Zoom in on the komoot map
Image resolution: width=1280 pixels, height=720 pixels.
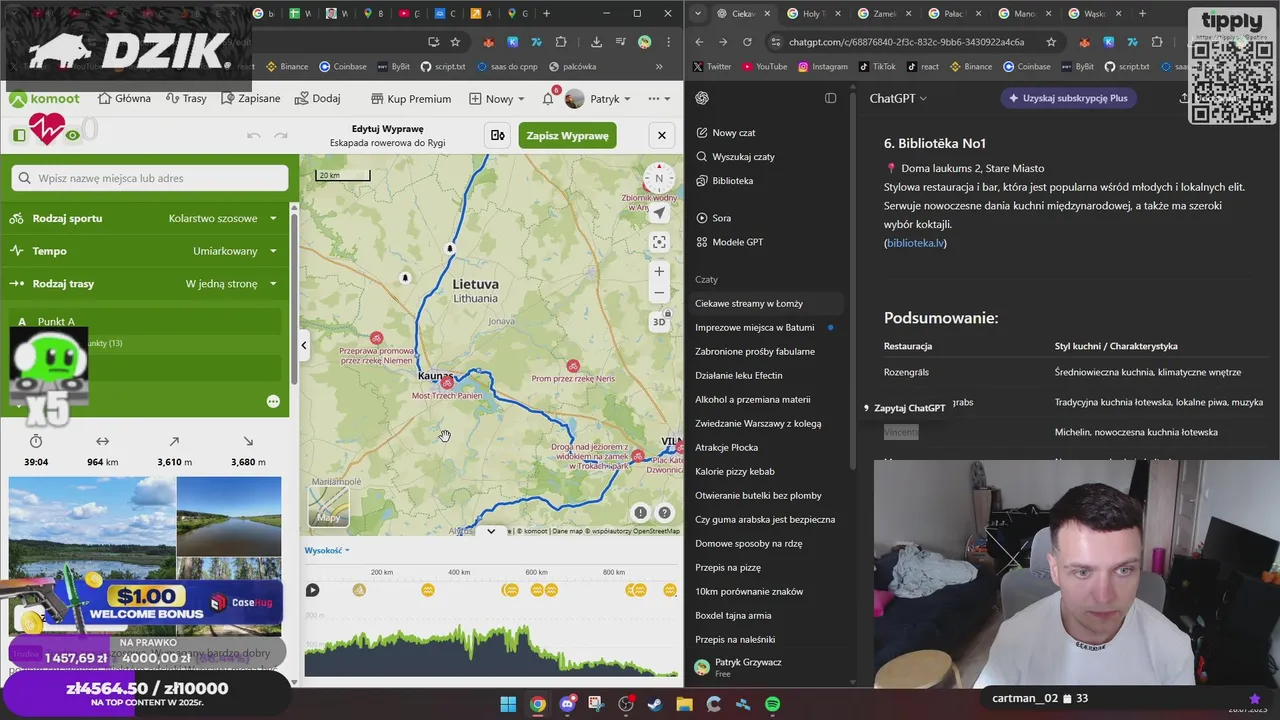pos(659,271)
